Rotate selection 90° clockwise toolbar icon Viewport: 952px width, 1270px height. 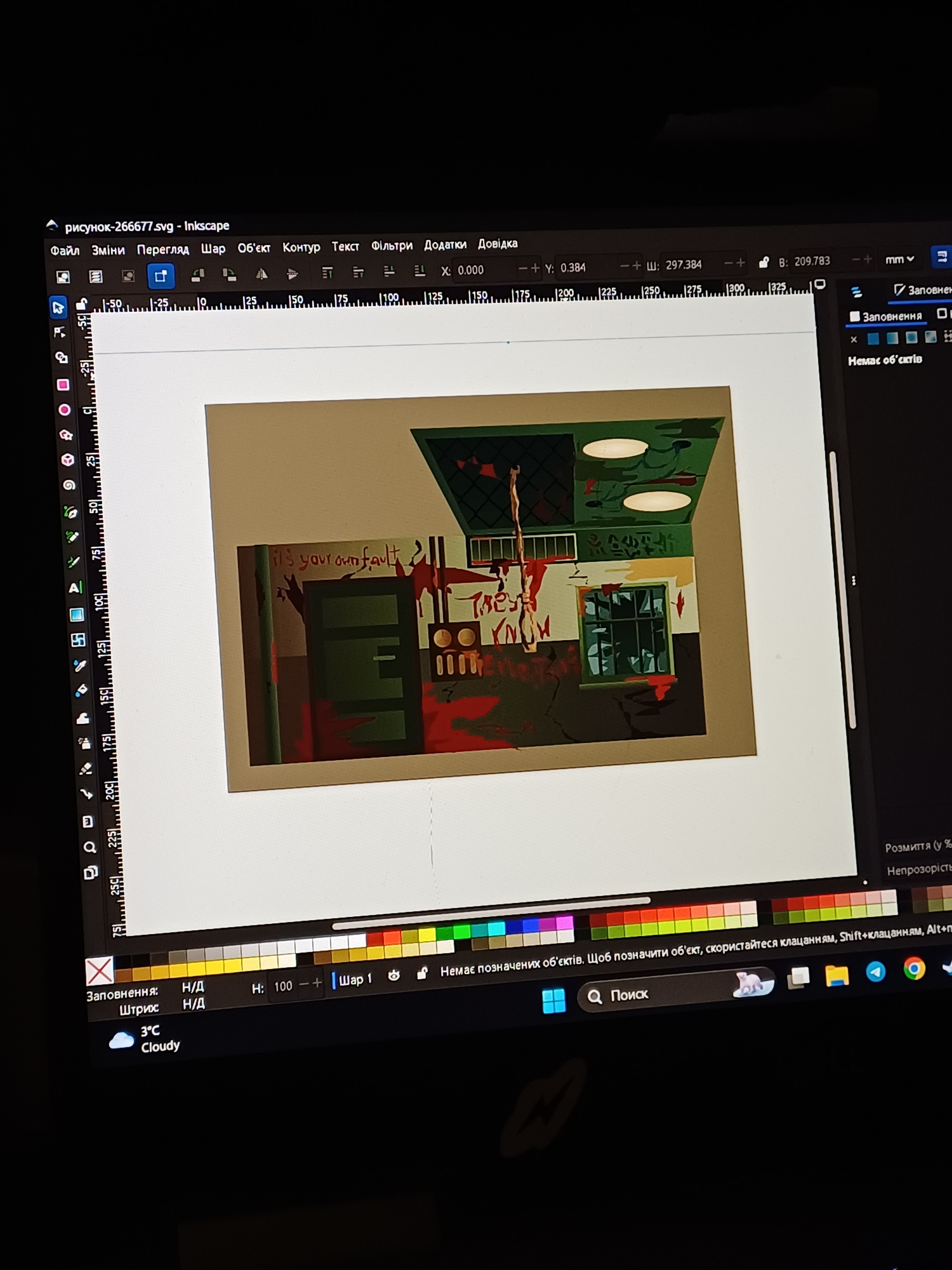click(229, 275)
